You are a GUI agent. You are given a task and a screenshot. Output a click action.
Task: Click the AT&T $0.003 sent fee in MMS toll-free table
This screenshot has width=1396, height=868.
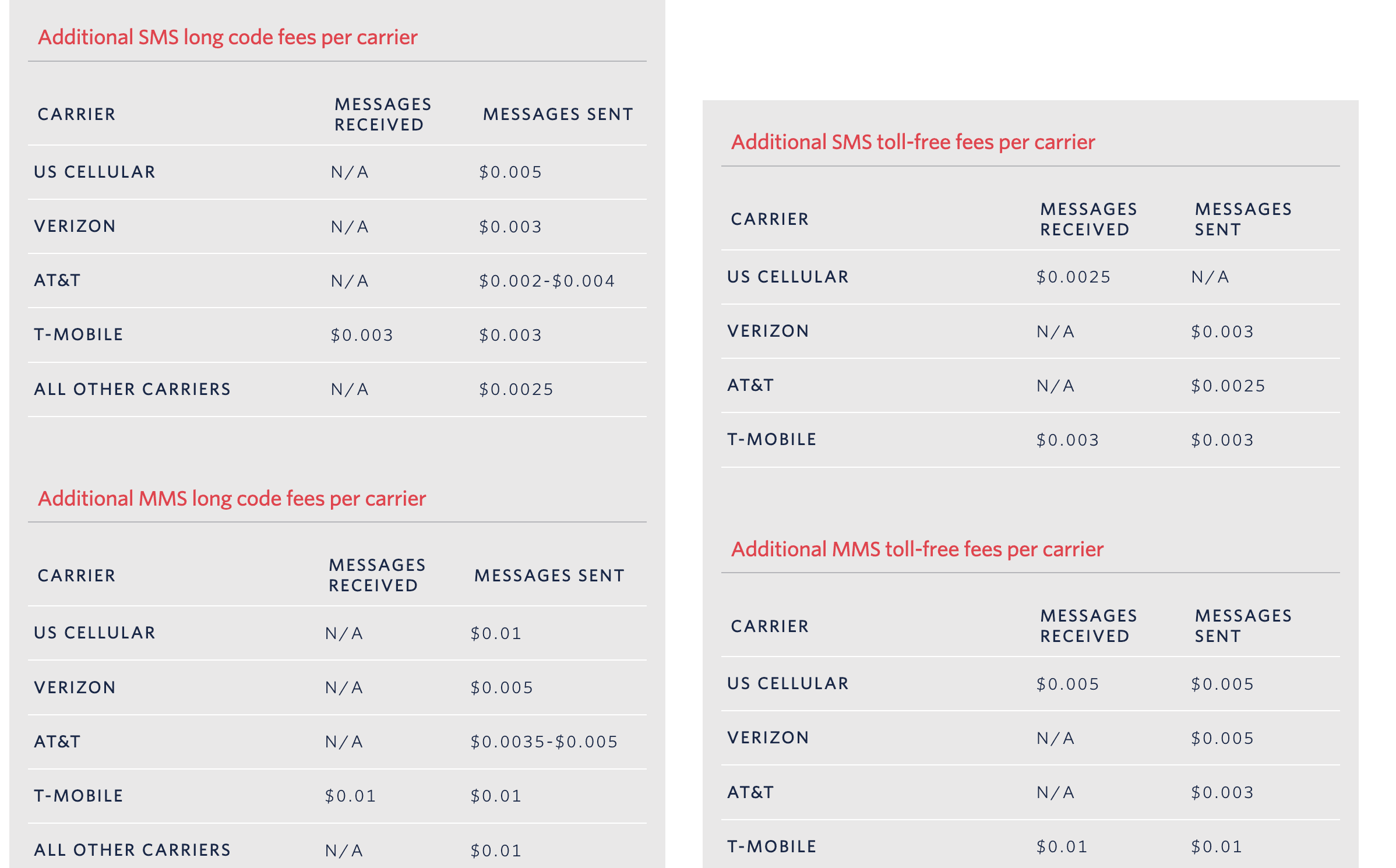click(1222, 793)
